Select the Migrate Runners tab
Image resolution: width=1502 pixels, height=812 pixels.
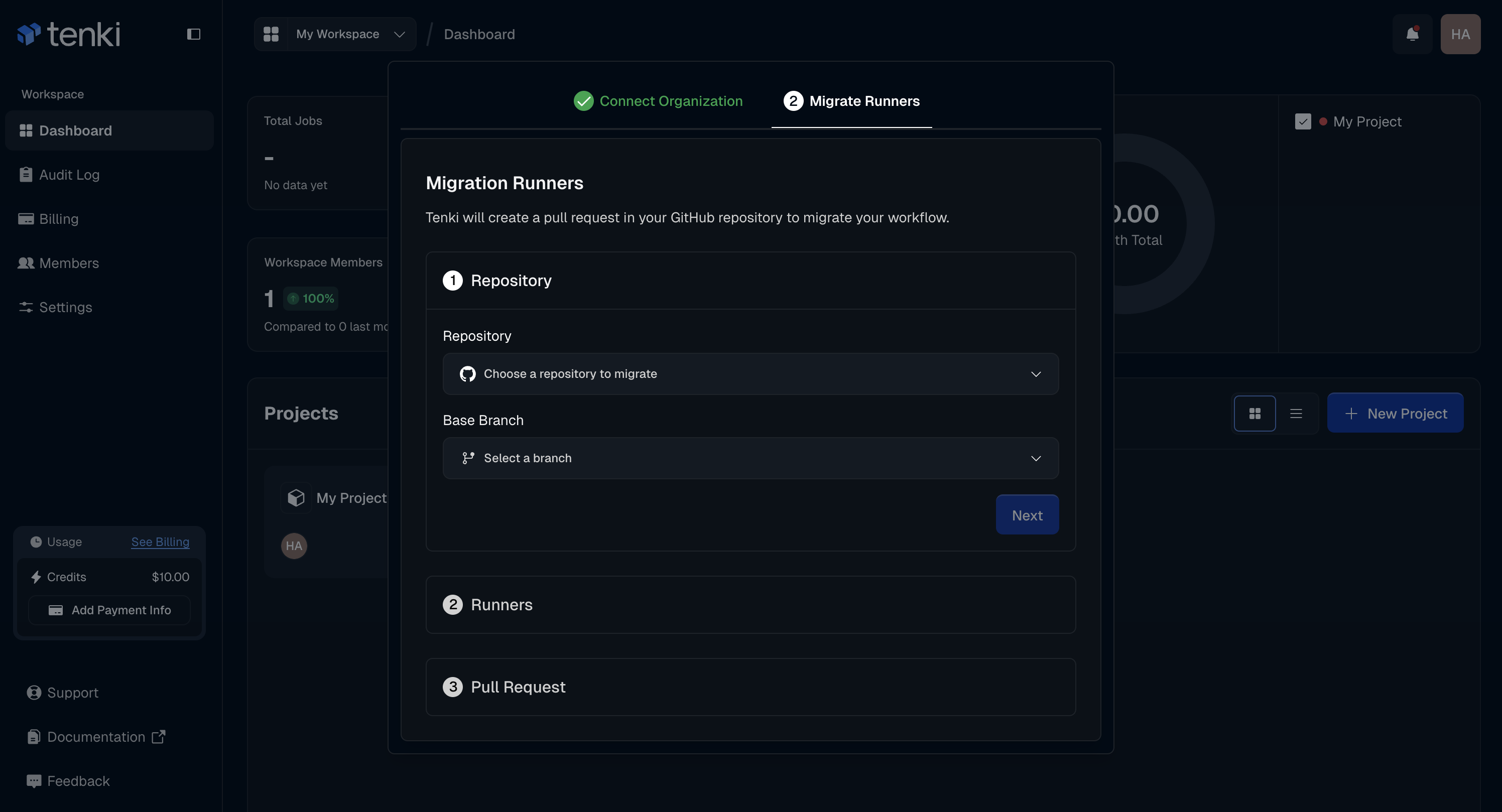coord(851,101)
